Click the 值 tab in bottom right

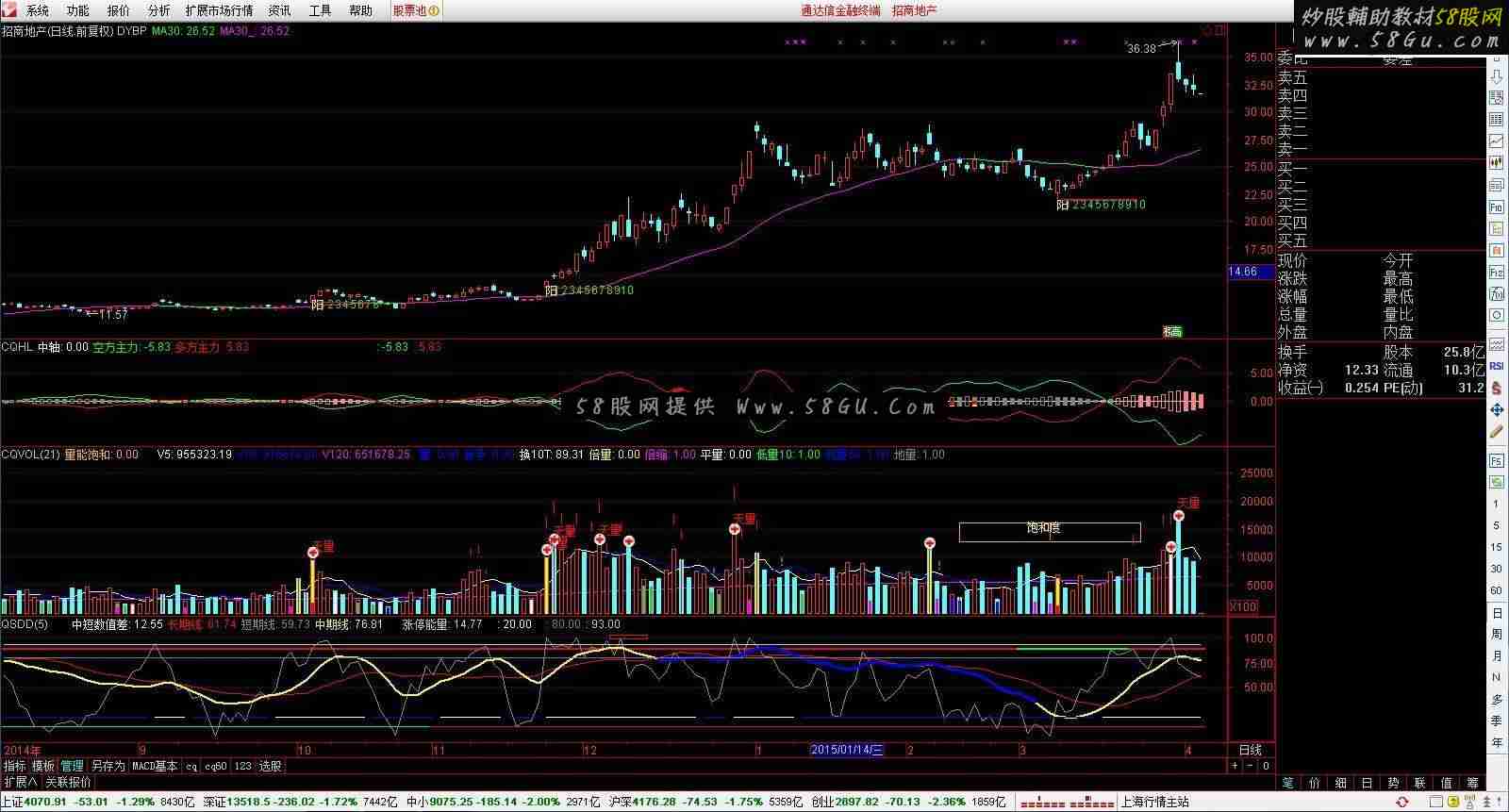1447,783
